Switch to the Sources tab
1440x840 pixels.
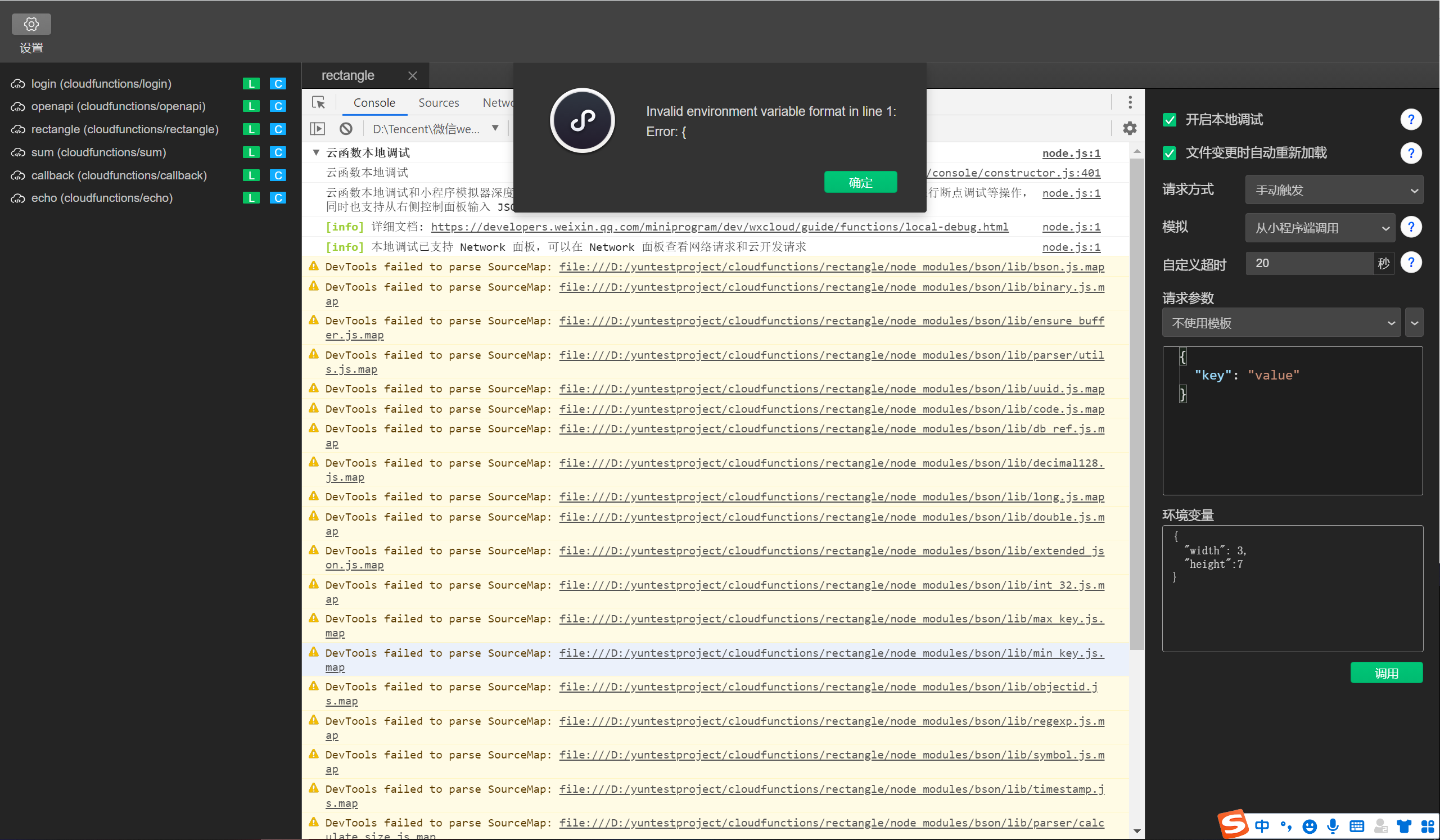438,103
